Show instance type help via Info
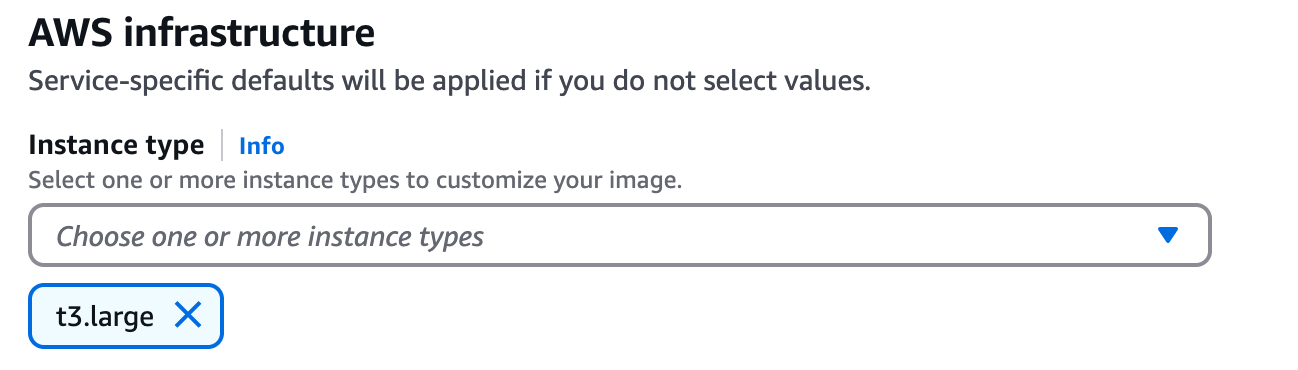1298x370 pixels. pos(262,146)
